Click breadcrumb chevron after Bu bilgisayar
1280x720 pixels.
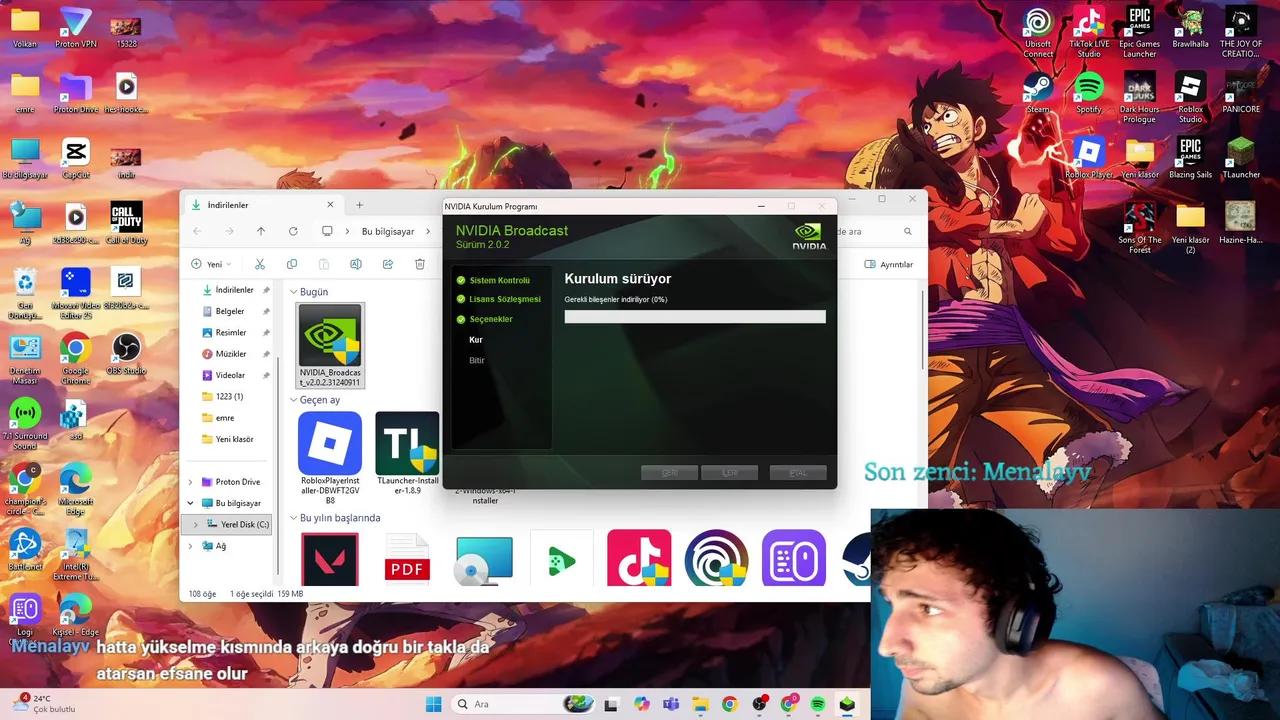tap(427, 231)
